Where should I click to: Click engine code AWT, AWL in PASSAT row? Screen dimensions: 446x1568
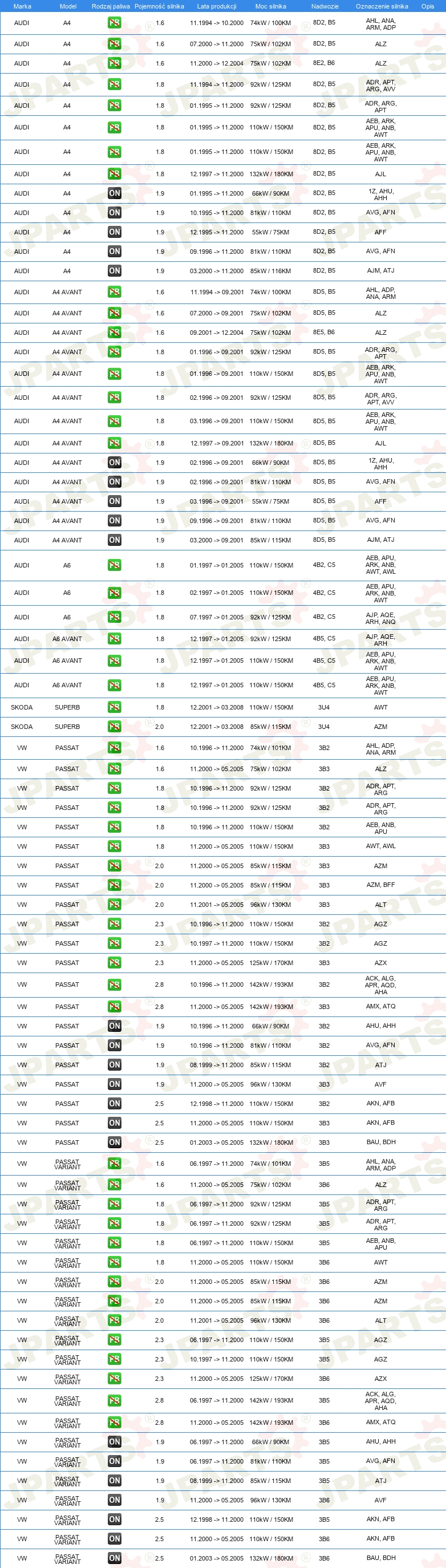[381, 846]
